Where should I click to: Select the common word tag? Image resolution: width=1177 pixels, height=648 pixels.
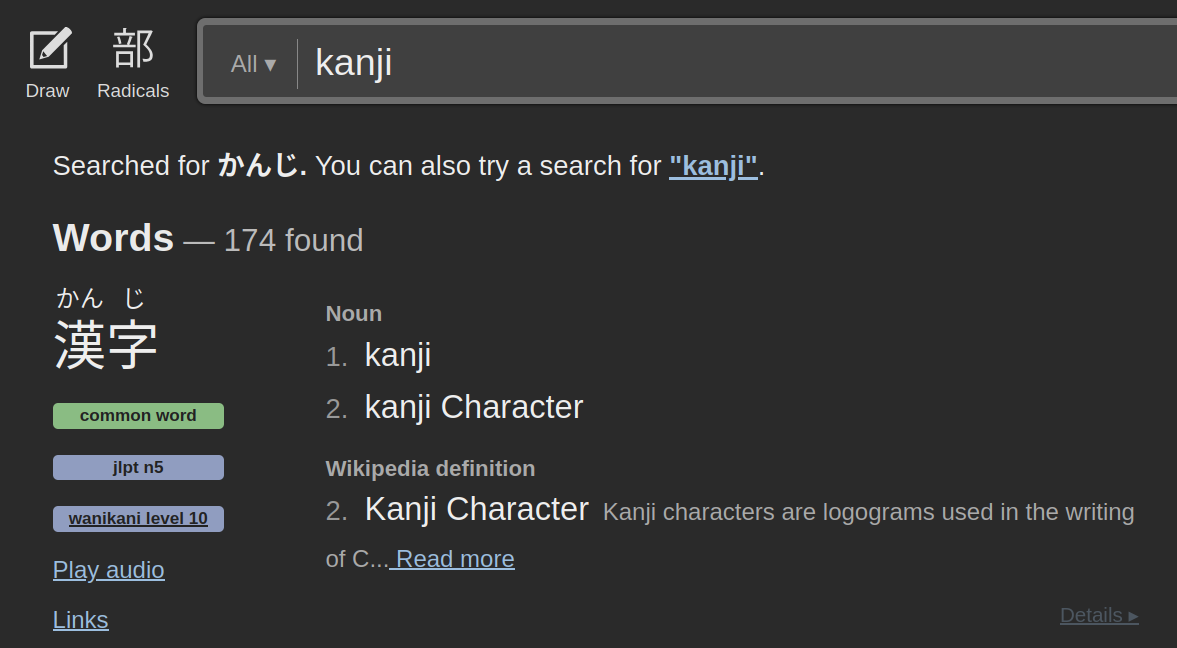point(138,416)
